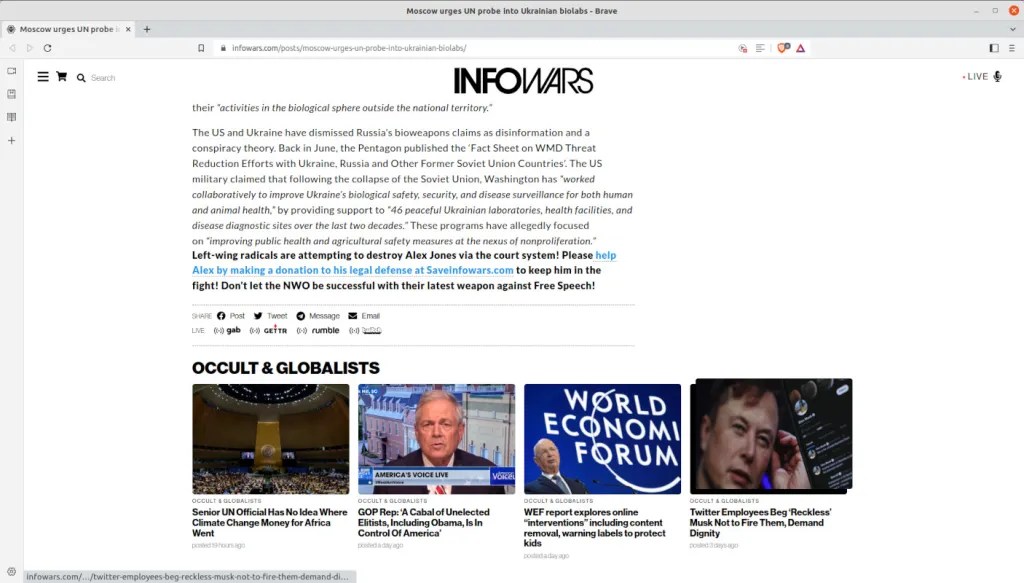Share article via Facebook Post
The width and height of the screenshot is (1024, 583).
coord(230,316)
